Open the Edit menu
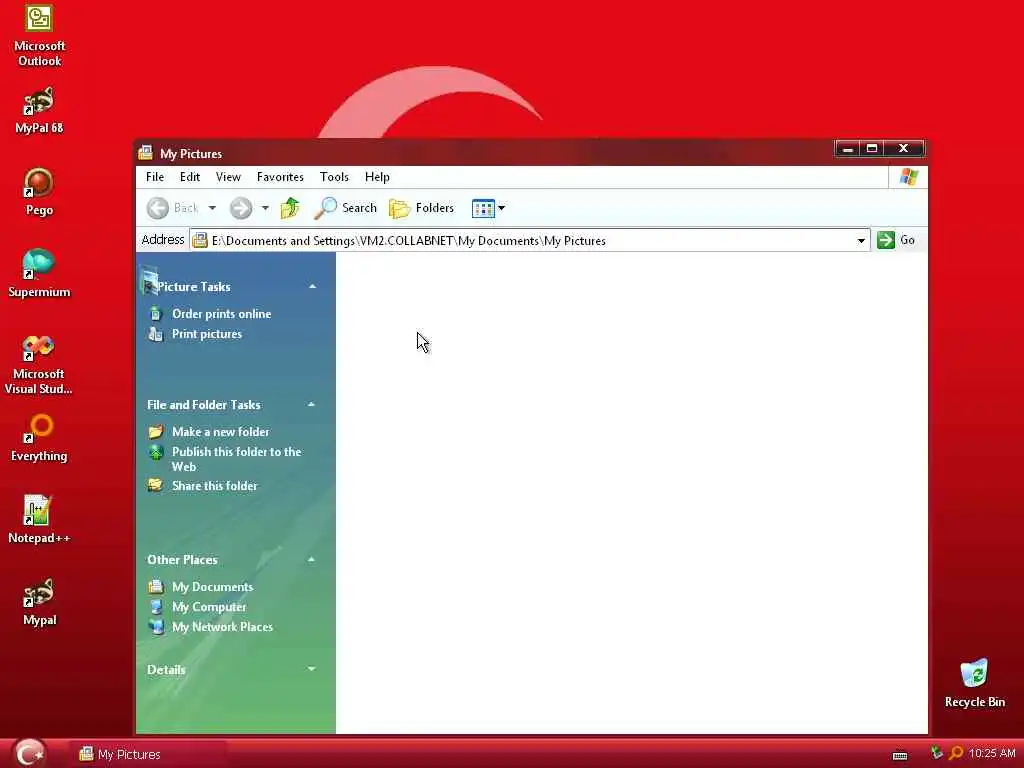 click(x=190, y=177)
